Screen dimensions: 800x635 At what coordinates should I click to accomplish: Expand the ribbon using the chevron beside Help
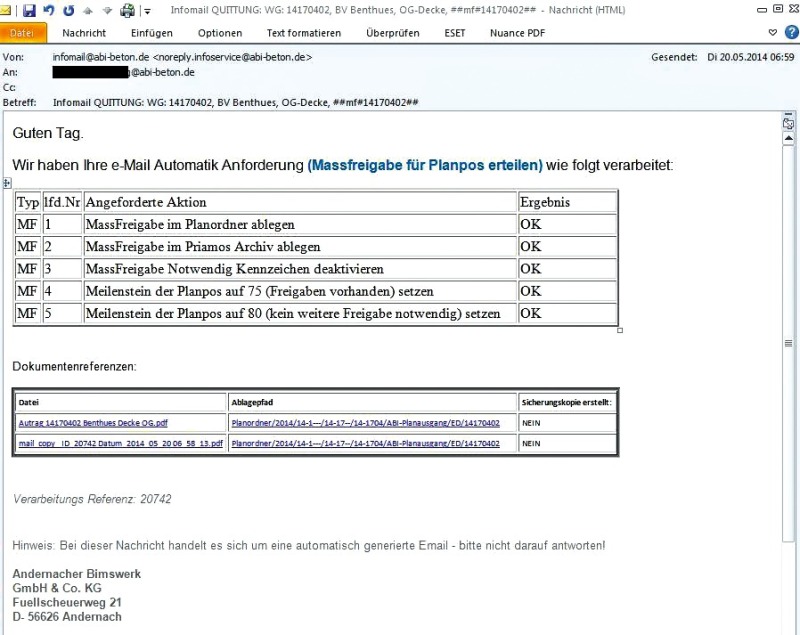[772, 33]
